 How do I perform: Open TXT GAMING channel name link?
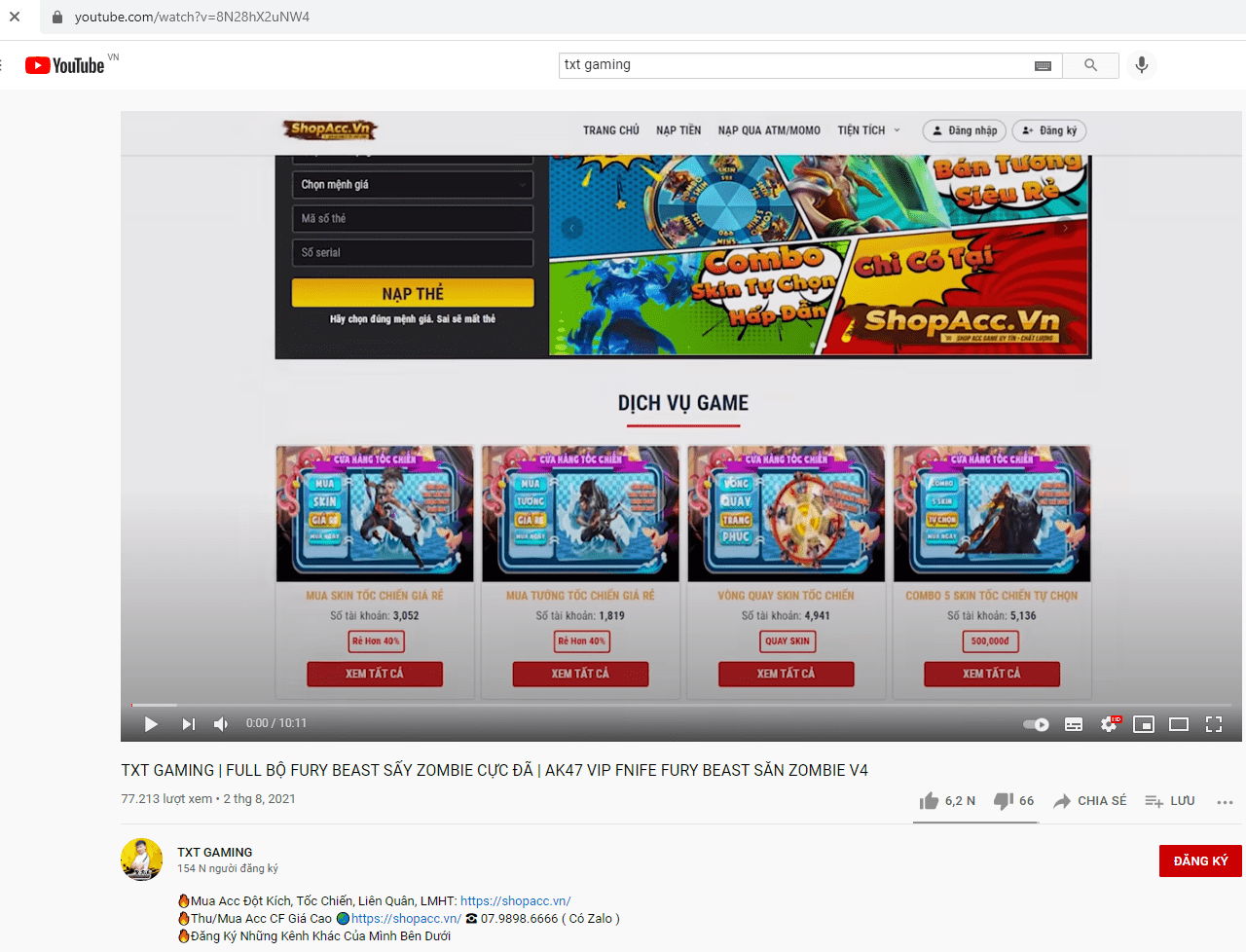point(214,852)
